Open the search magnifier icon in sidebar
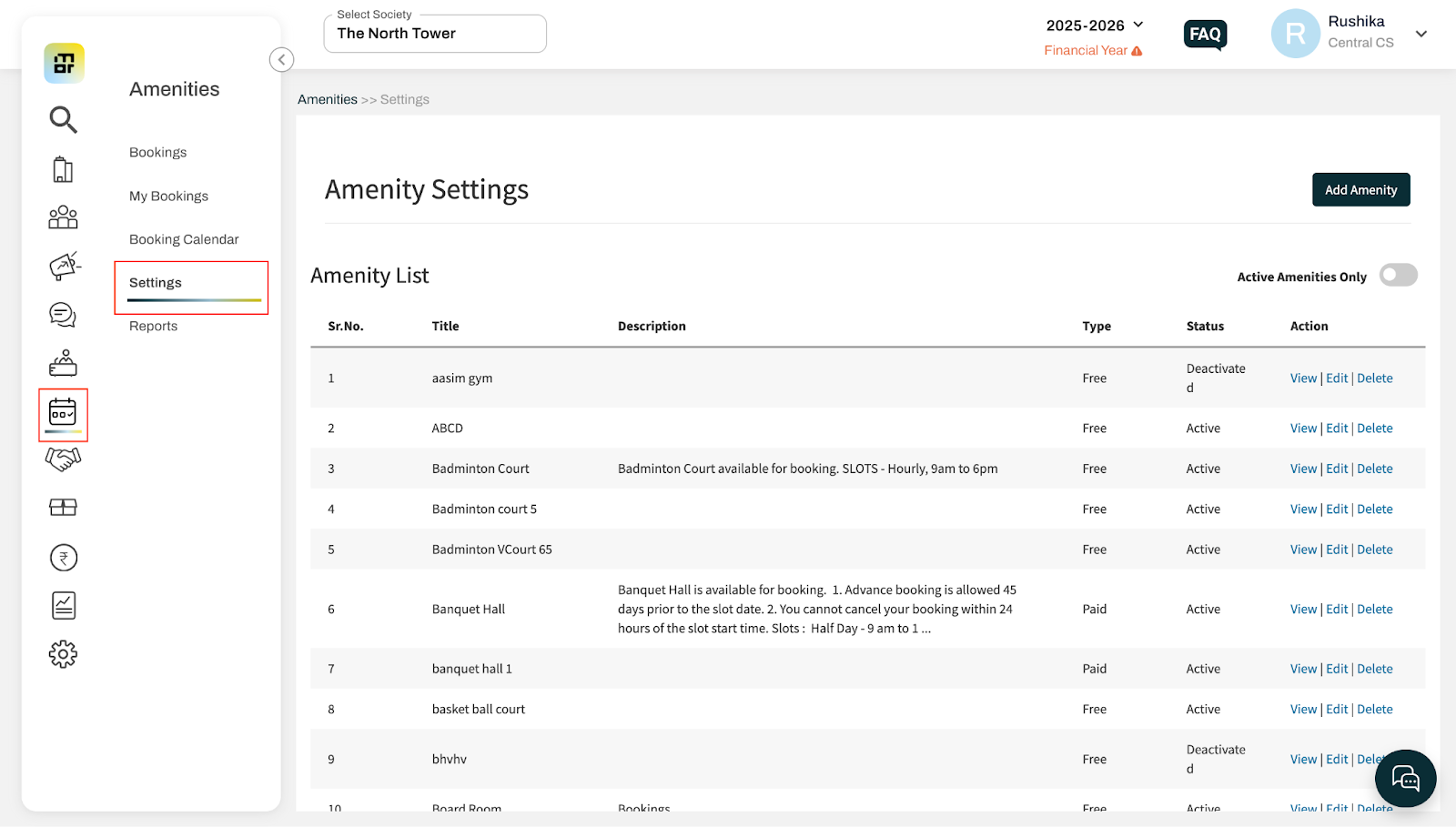 (x=63, y=119)
